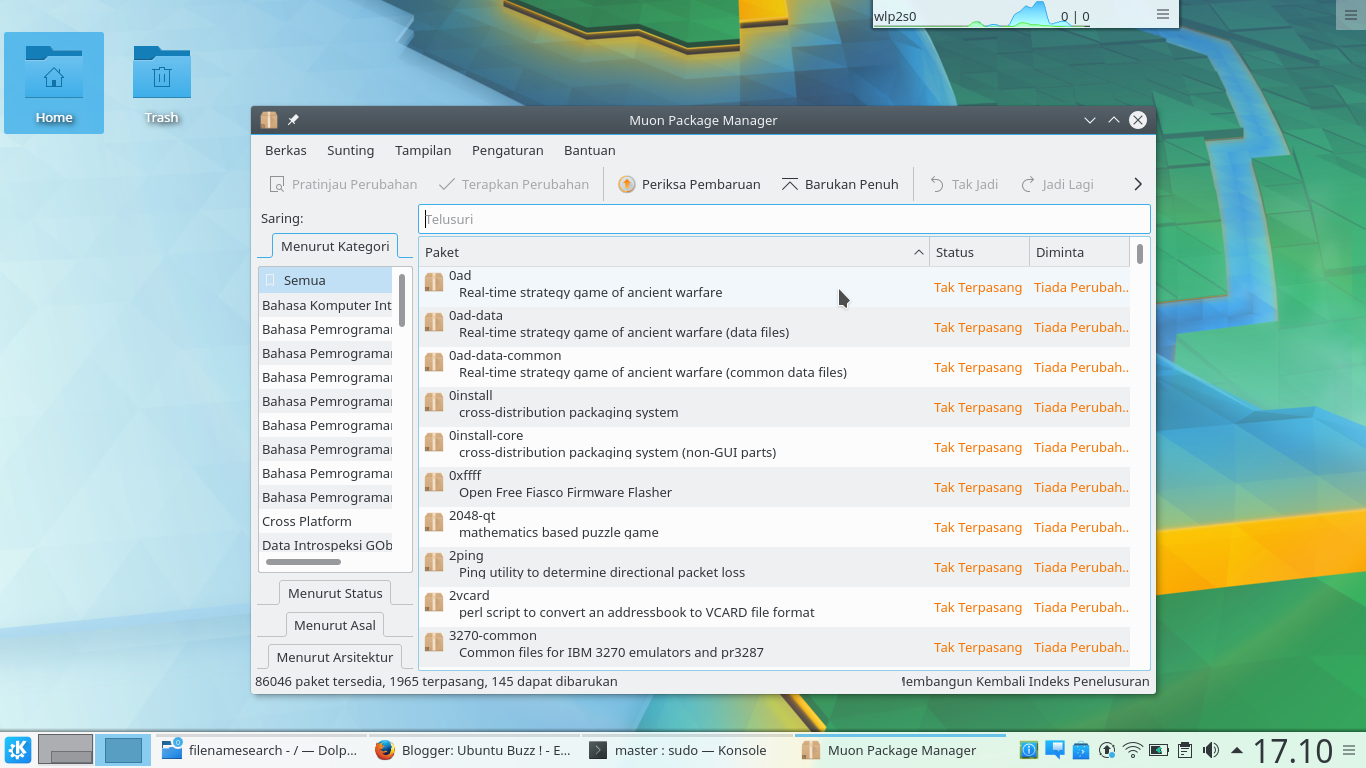
Task: Open the panel settings hamburger beside the clock
Action: point(1349,750)
